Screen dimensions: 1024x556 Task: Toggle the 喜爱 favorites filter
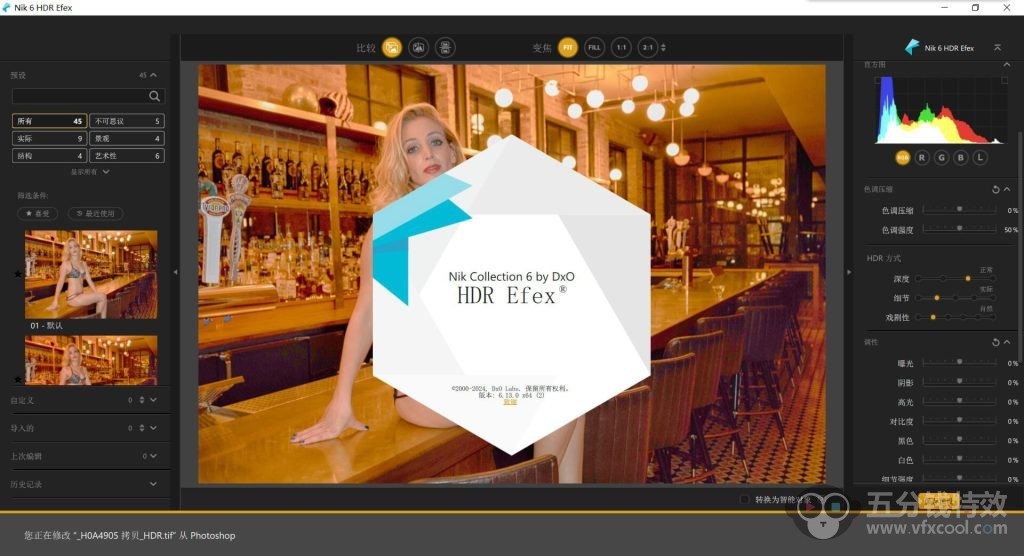[39, 213]
